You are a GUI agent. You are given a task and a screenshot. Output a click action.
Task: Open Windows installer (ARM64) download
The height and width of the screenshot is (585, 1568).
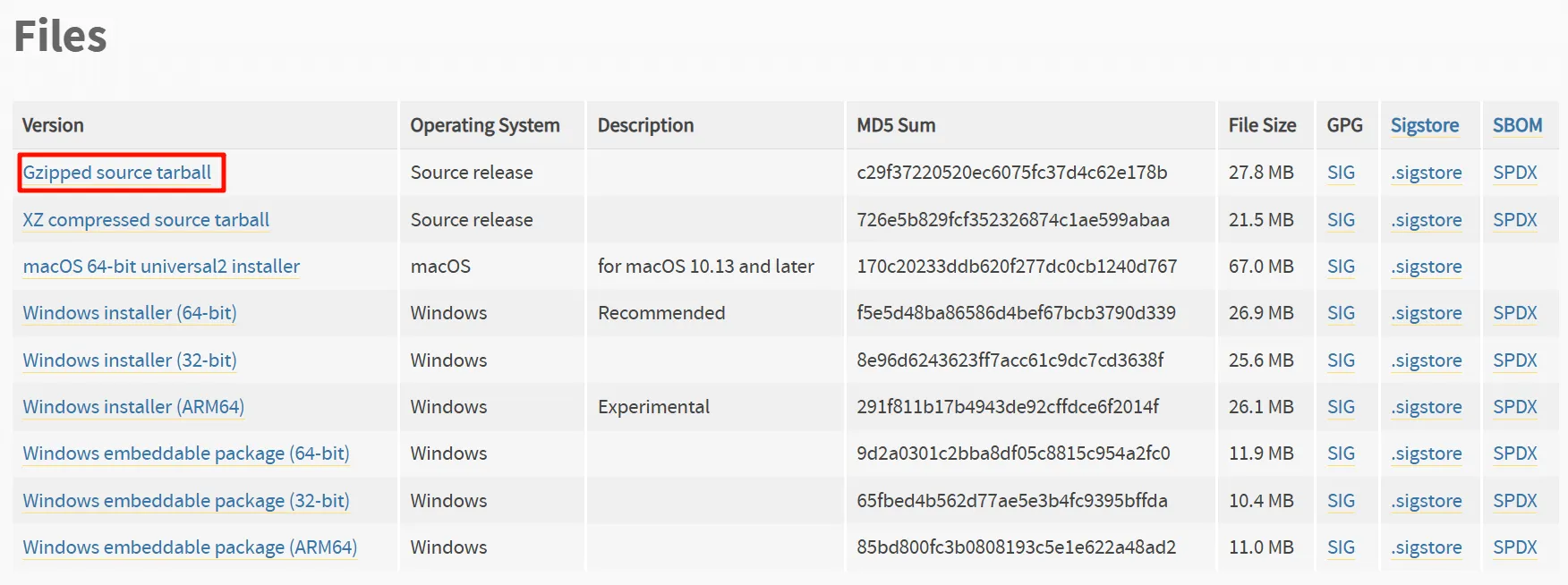(133, 407)
